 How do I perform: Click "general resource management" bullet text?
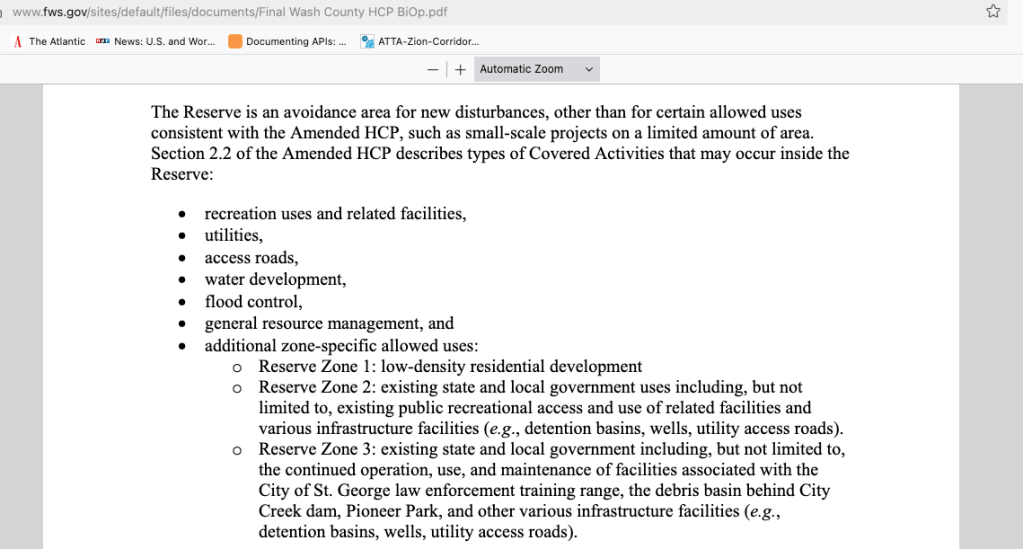329,323
